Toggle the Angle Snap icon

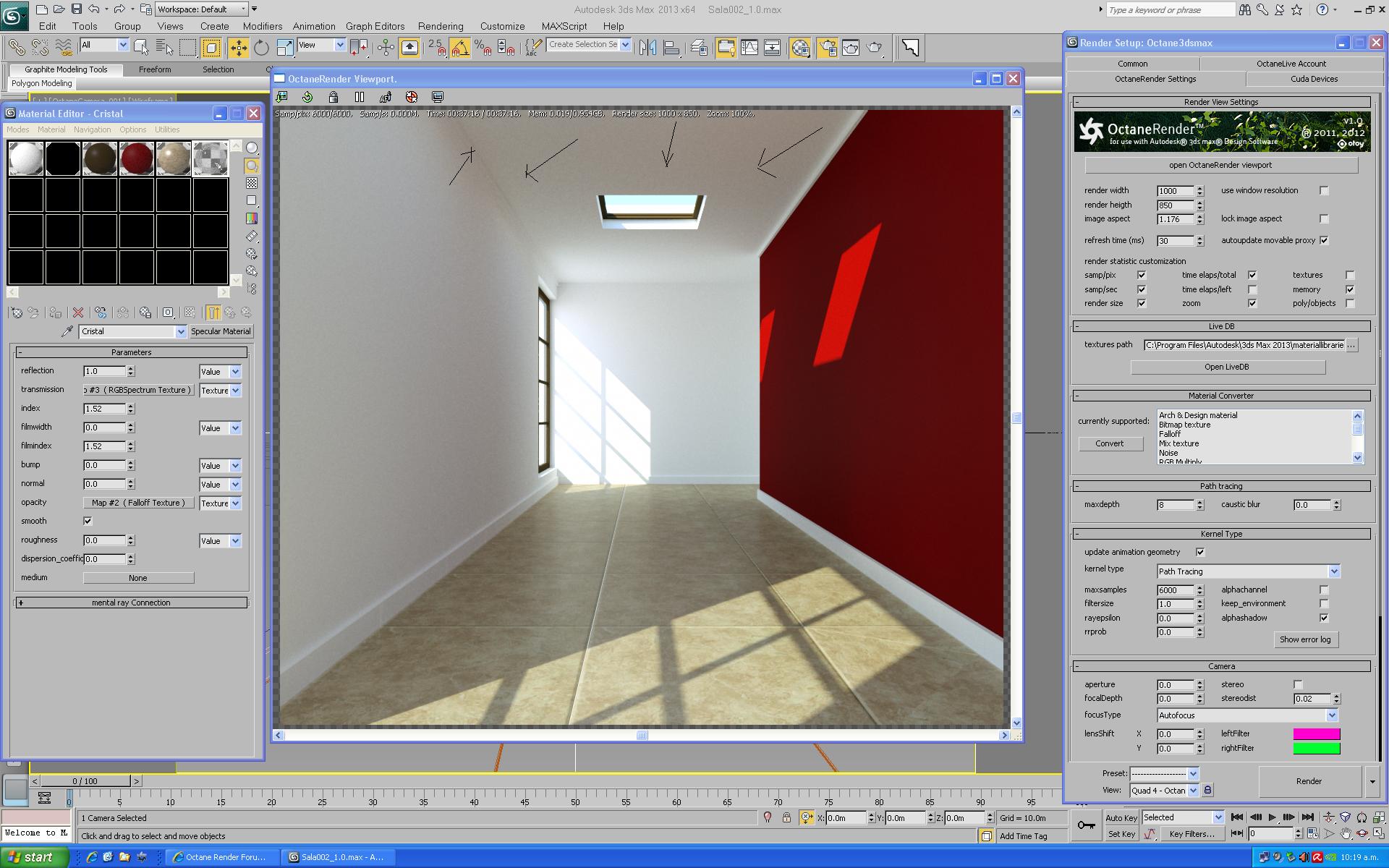pyautogui.click(x=460, y=48)
